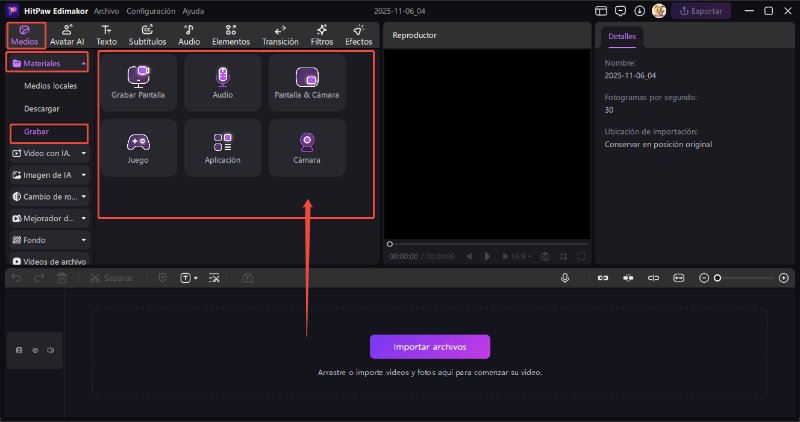The height and width of the screenshot is (422, 800).
Task: Select Medios locales in the sidebar
Action: pyautogui.click(x=51, y=86)
